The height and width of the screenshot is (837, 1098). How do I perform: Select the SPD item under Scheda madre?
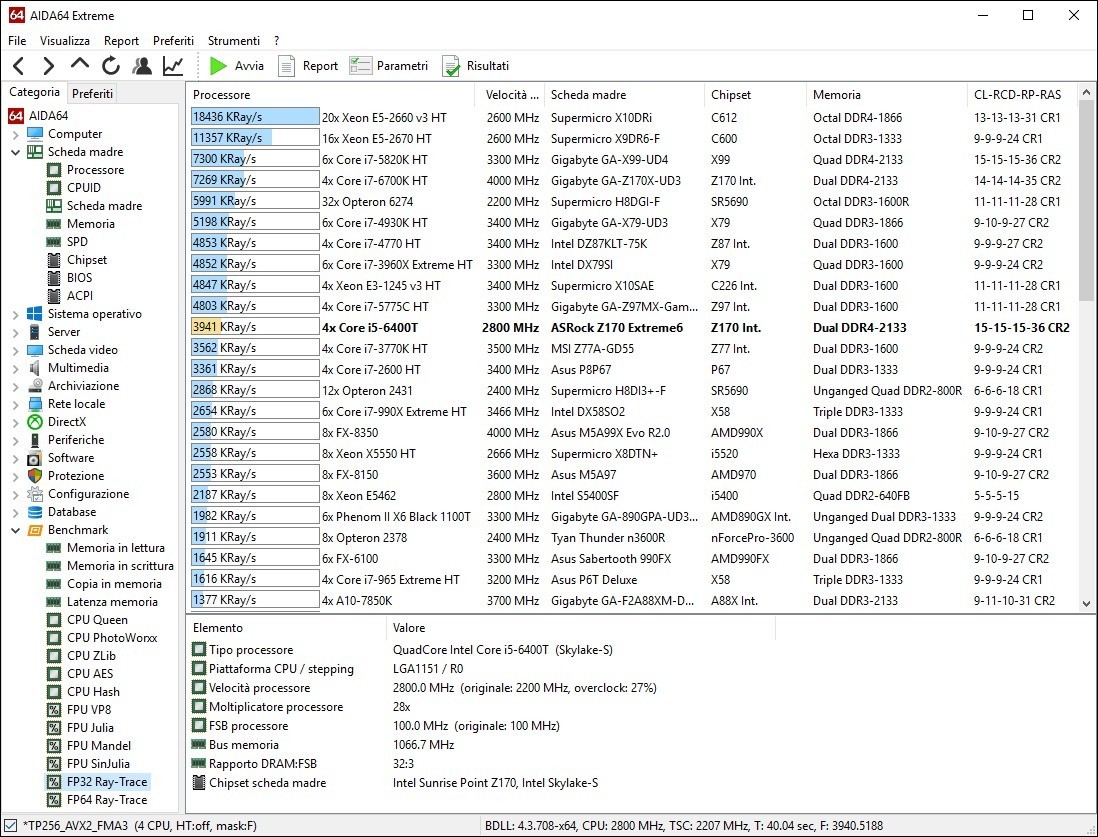[77, 242]
